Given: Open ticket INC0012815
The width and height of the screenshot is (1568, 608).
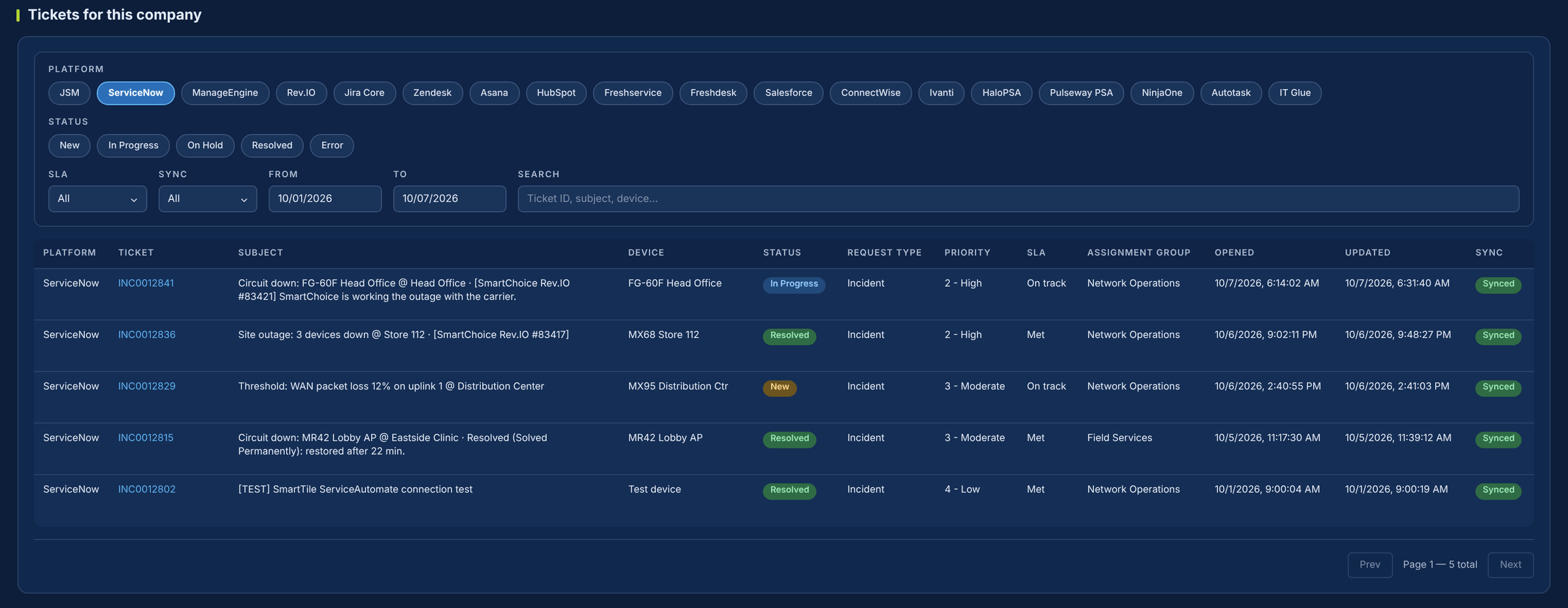Looking at the screenshot, I should [x=146, y=438].
